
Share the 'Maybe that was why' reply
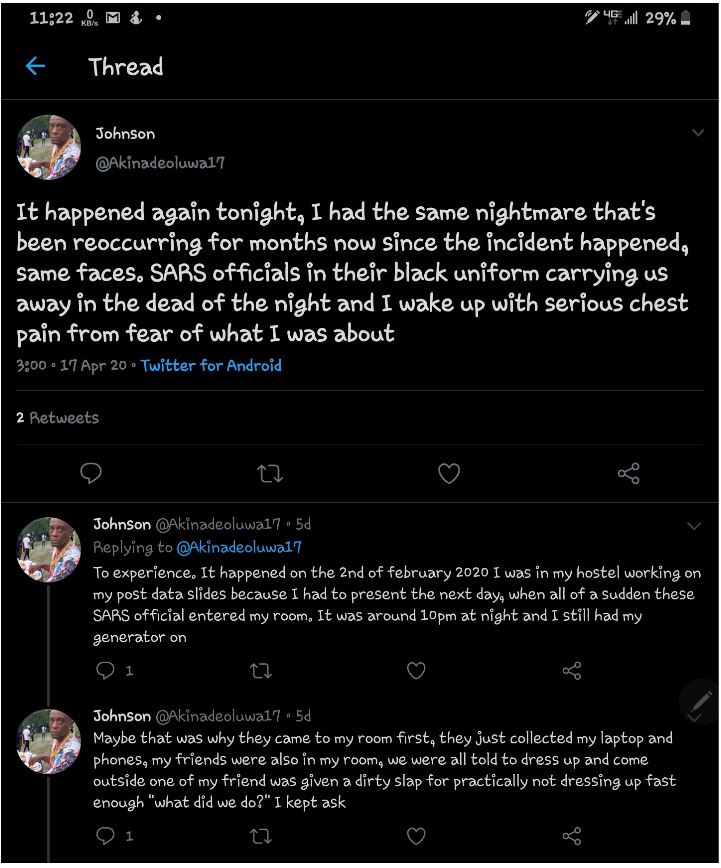tap(572, 835)
